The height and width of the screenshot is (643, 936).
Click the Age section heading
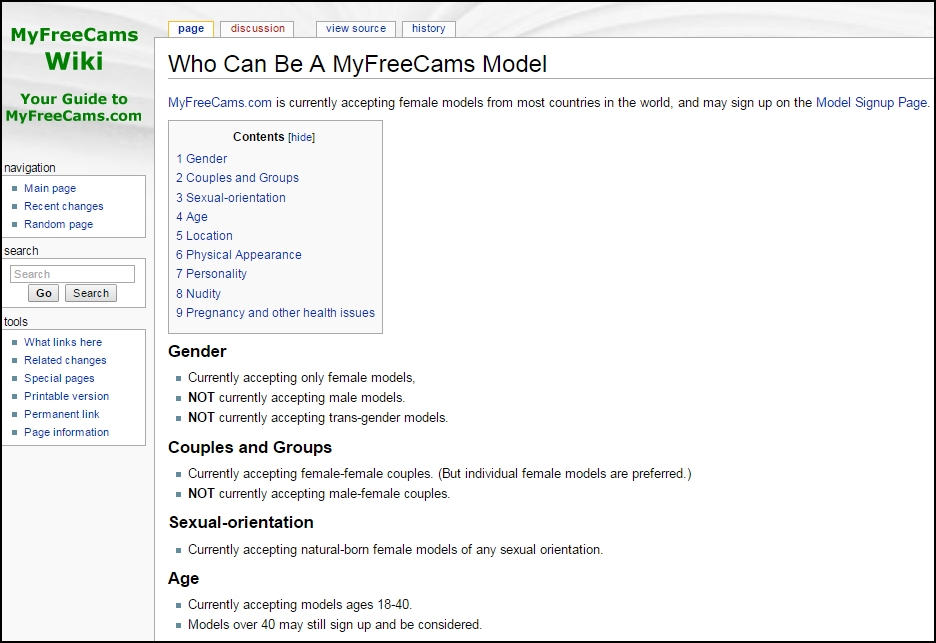coord(184,578)
